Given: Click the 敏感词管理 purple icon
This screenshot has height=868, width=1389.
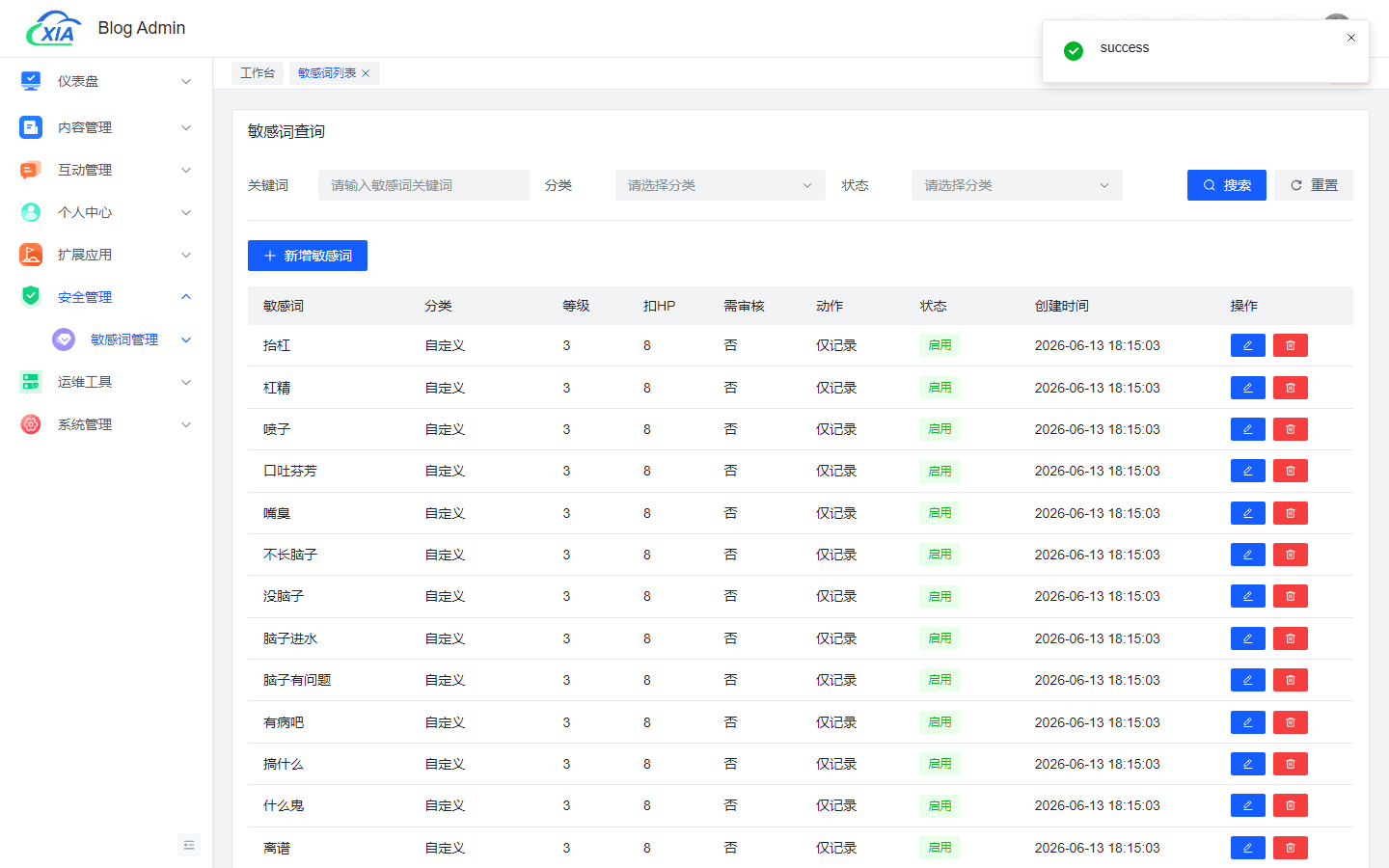Looking at the screenshot, I should pyautogui.click(x=64, y=339).
